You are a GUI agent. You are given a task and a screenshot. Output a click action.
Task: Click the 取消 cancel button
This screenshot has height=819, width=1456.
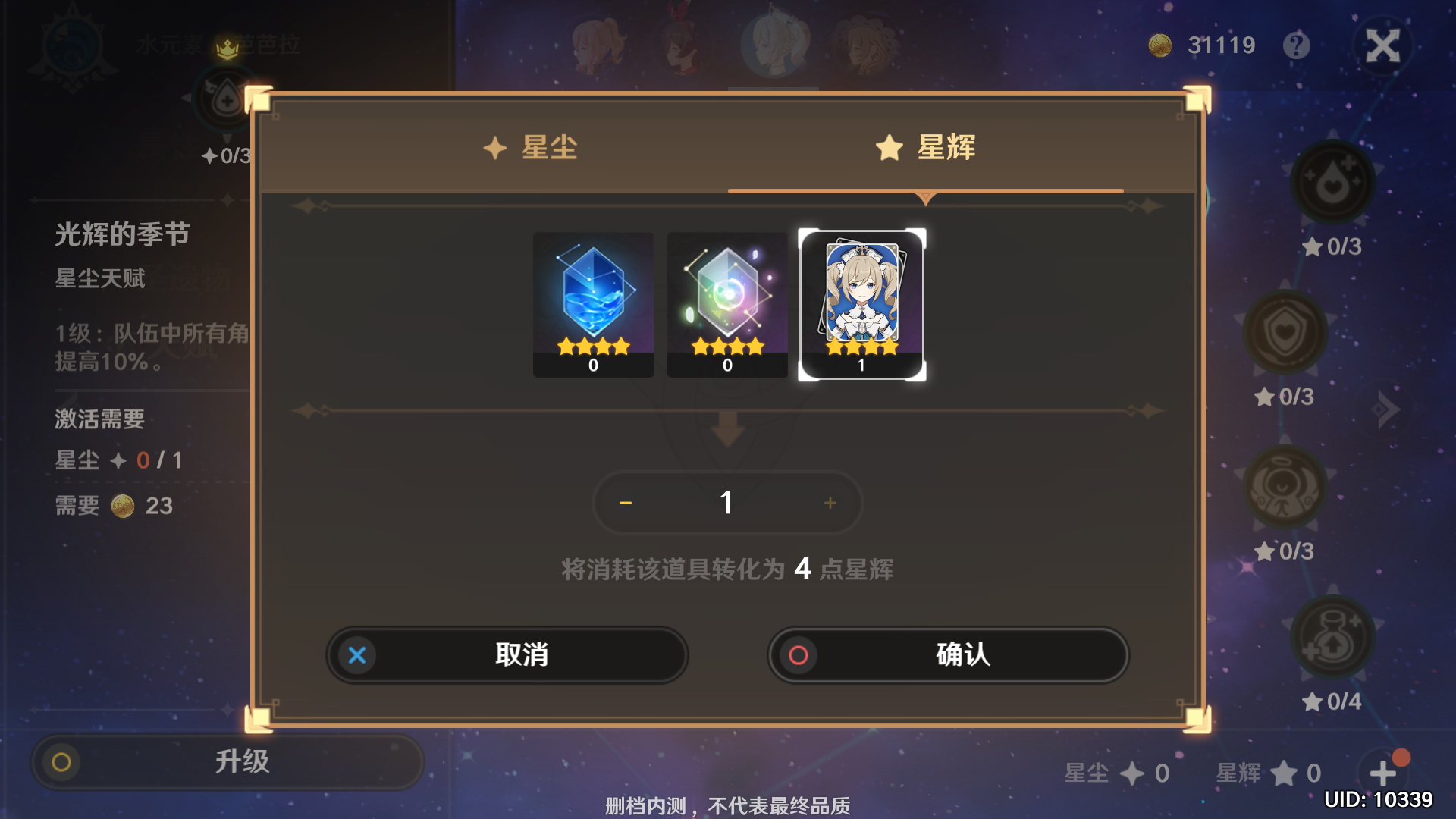[x=507, y=654]
